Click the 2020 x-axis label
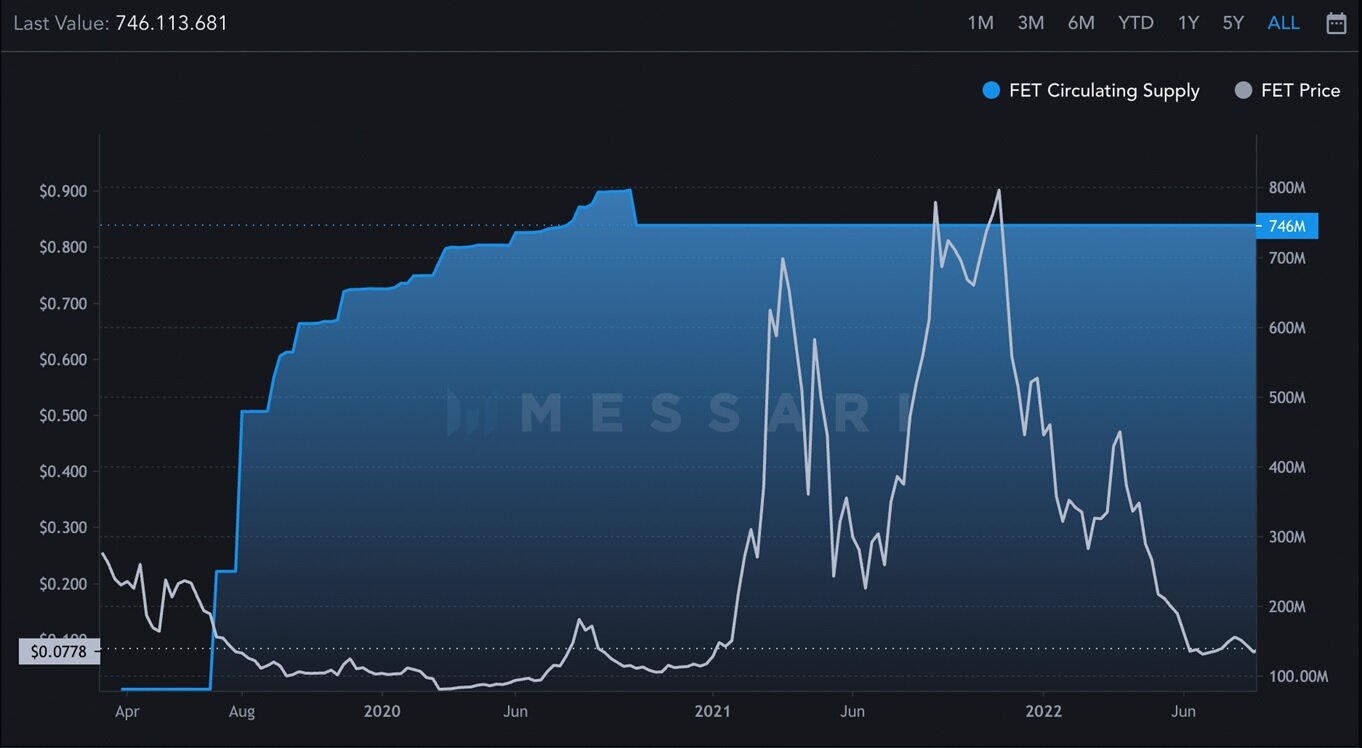This screenshot has height=748, width=1362. point(382,712)
